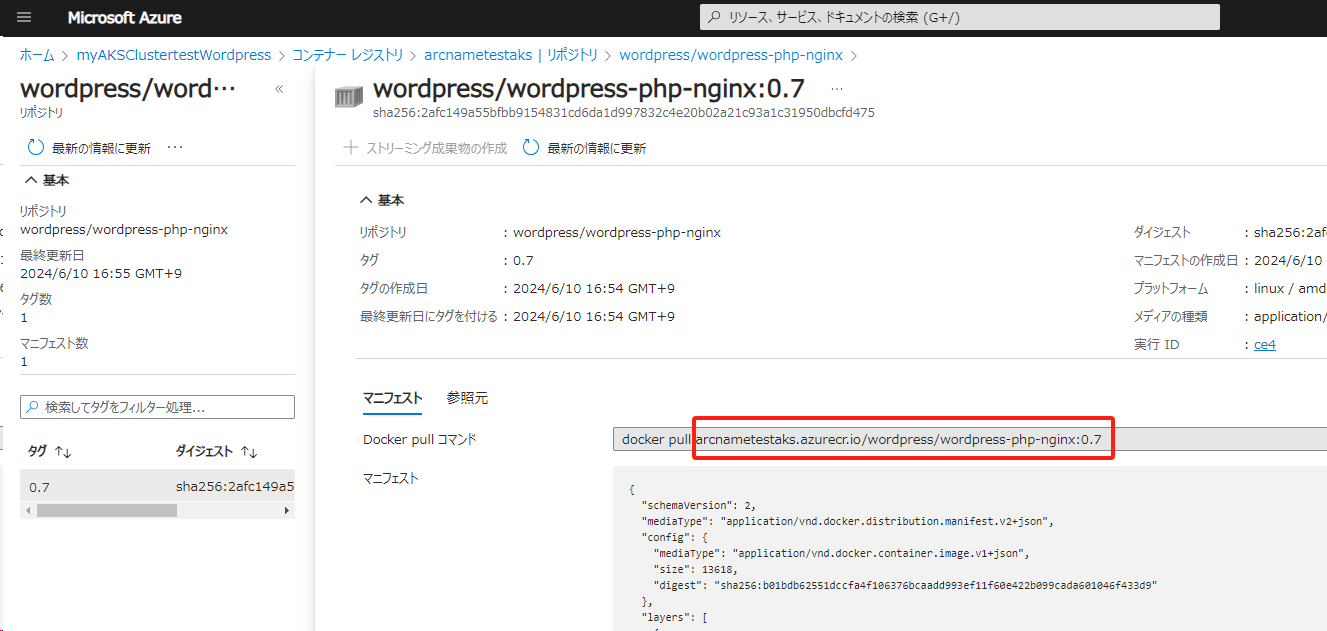Open the Azure portal hamburger menu

23,16
